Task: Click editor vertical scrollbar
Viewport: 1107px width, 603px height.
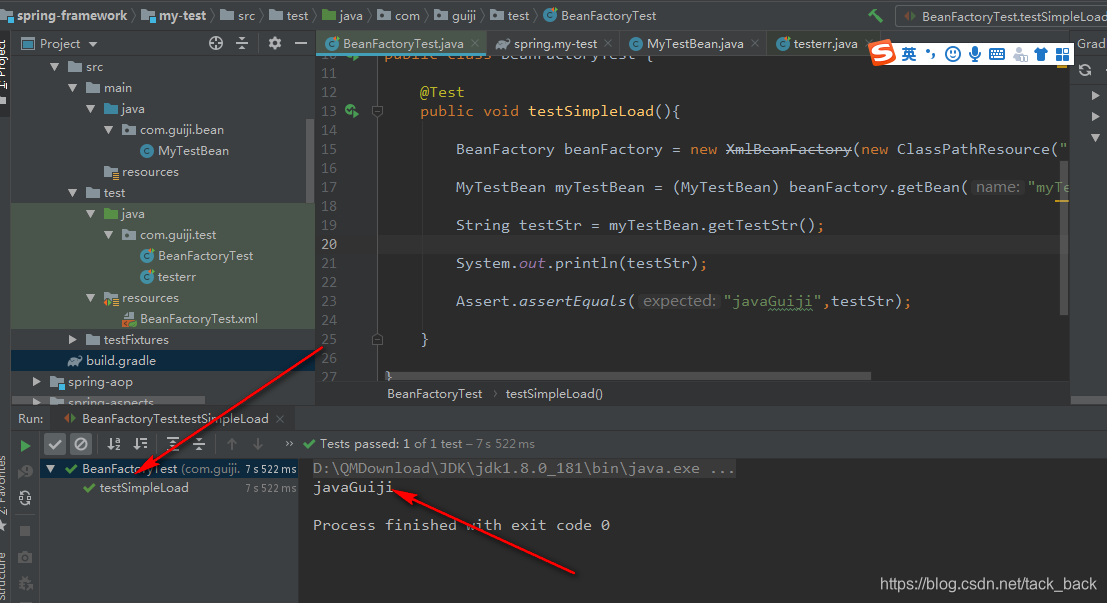Action: tap(1064, 238)
